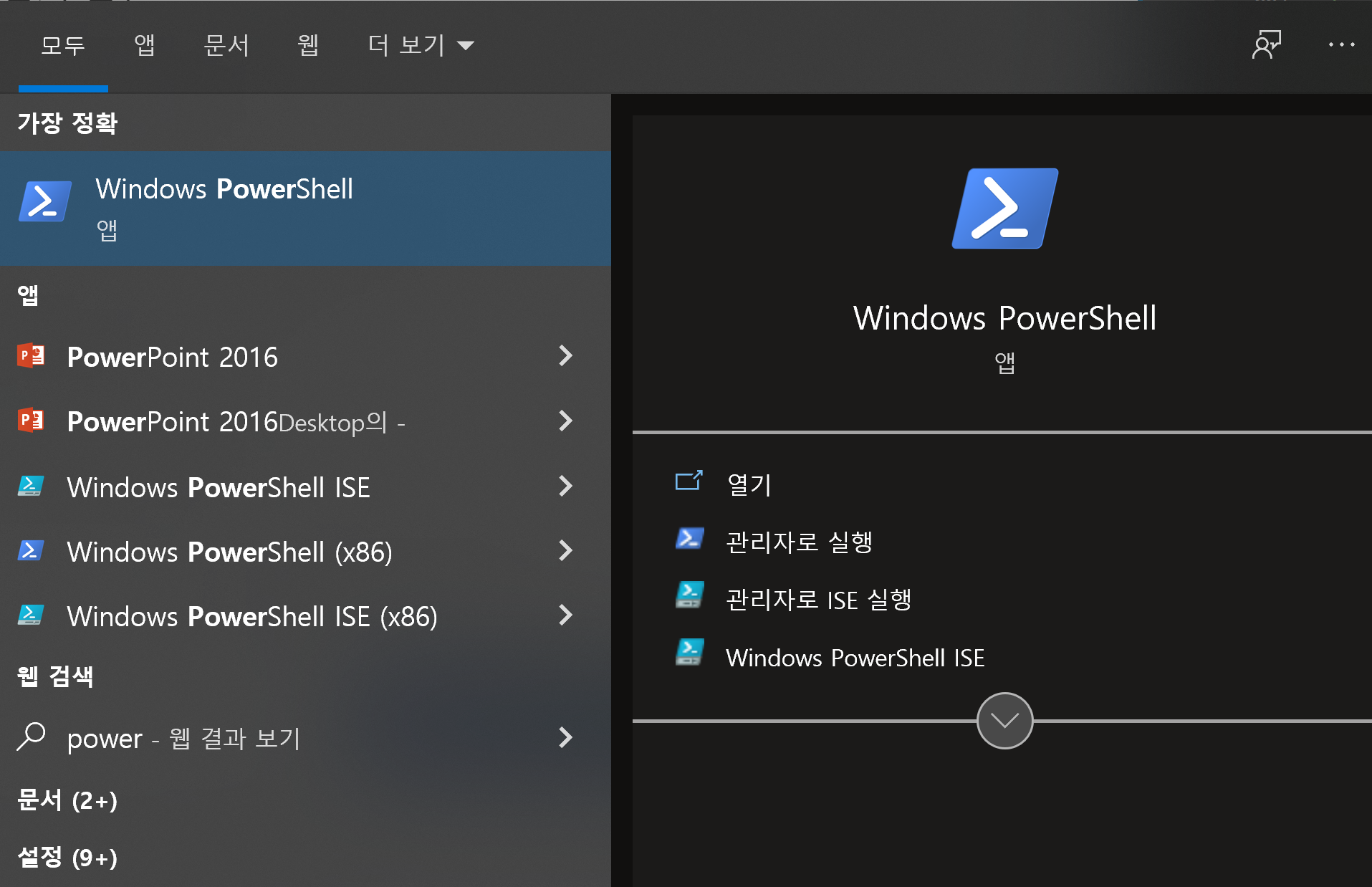Open PowerPoint 2016 result text
This screenshot has width=1372, height=887.
coord(172,357)
